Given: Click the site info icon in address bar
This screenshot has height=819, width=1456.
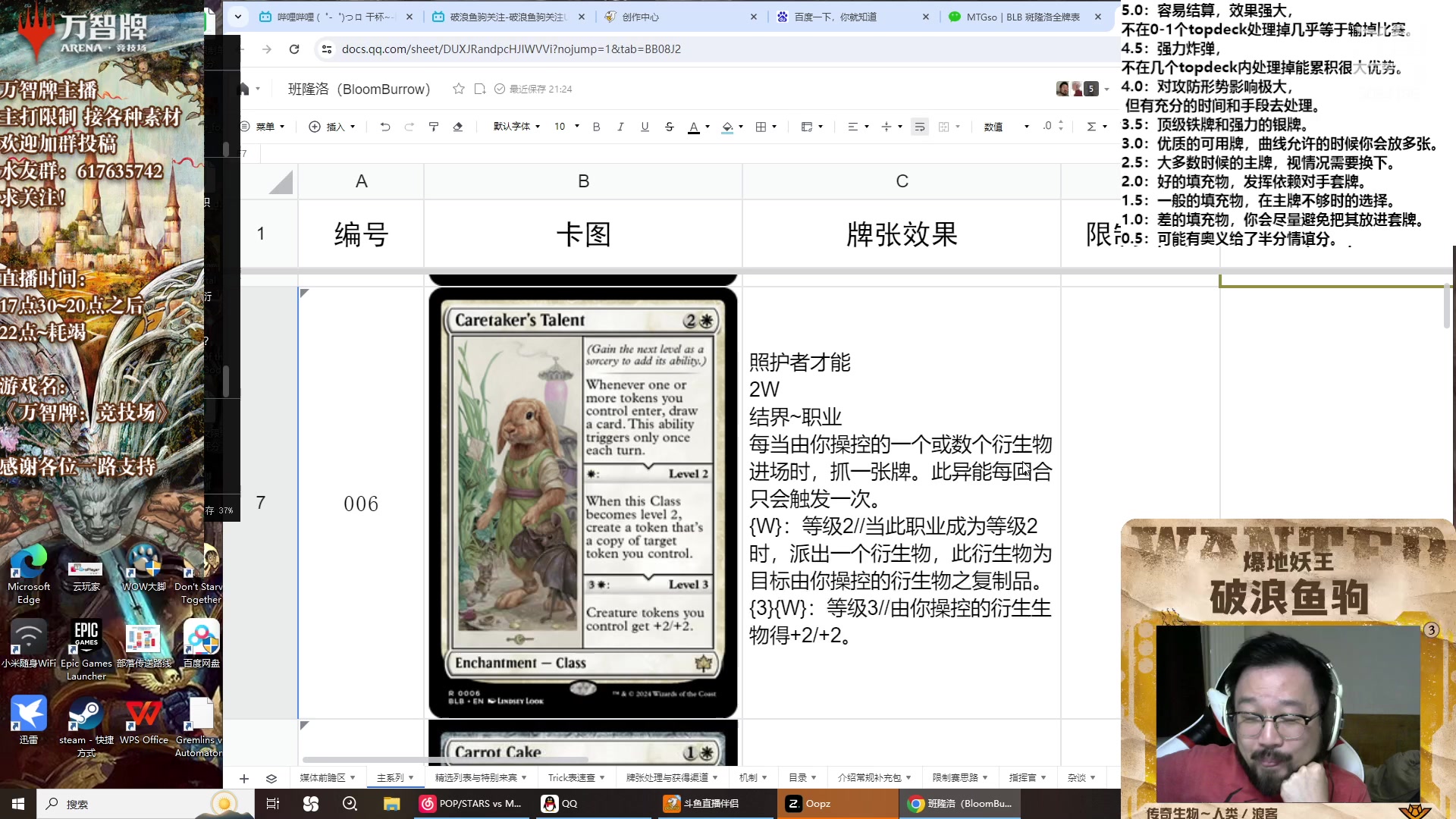Looking at the screenshot, I should tap(326, 49).
